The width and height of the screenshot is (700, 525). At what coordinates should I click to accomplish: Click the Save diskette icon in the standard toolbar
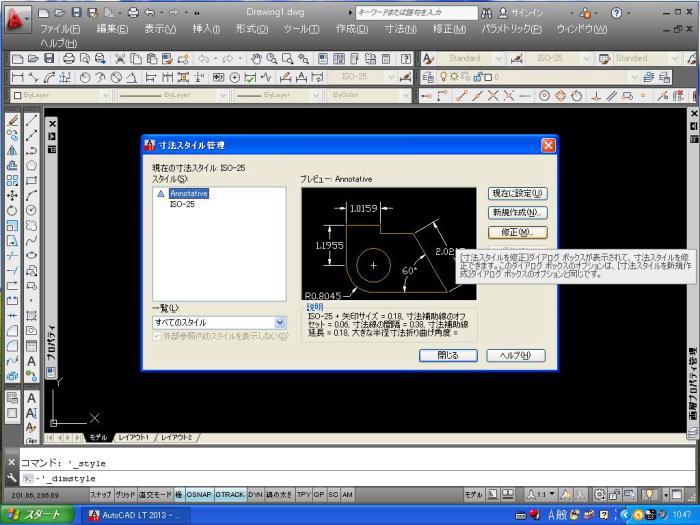pos(49,58)
